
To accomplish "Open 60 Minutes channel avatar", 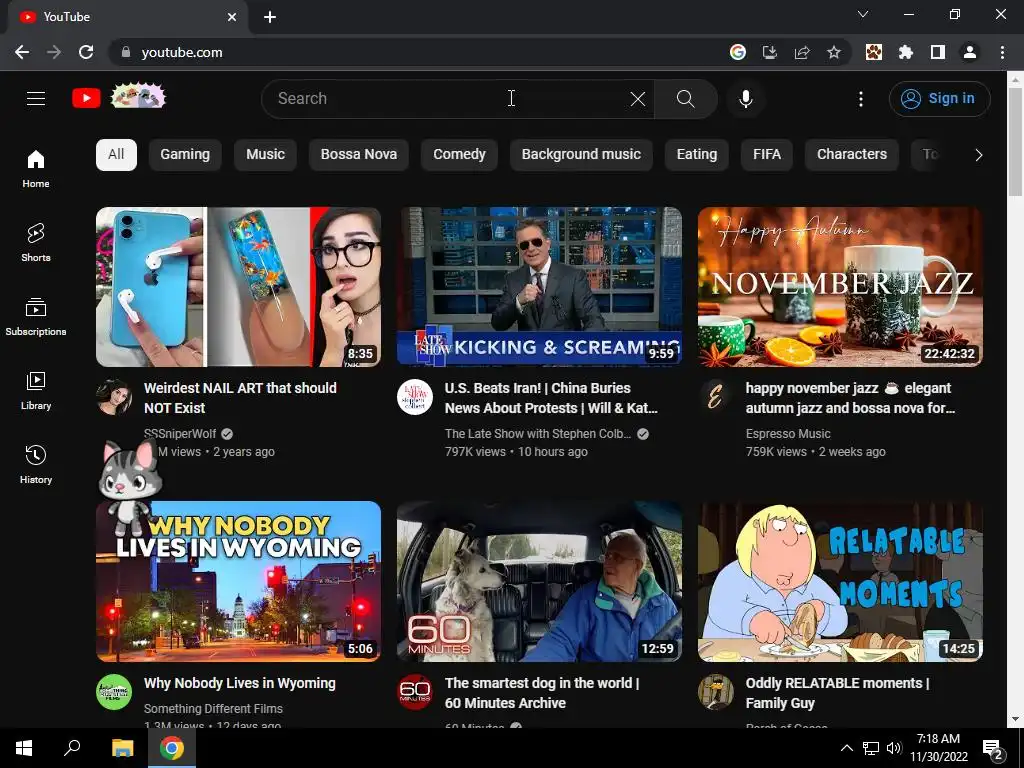I will 415,692.
